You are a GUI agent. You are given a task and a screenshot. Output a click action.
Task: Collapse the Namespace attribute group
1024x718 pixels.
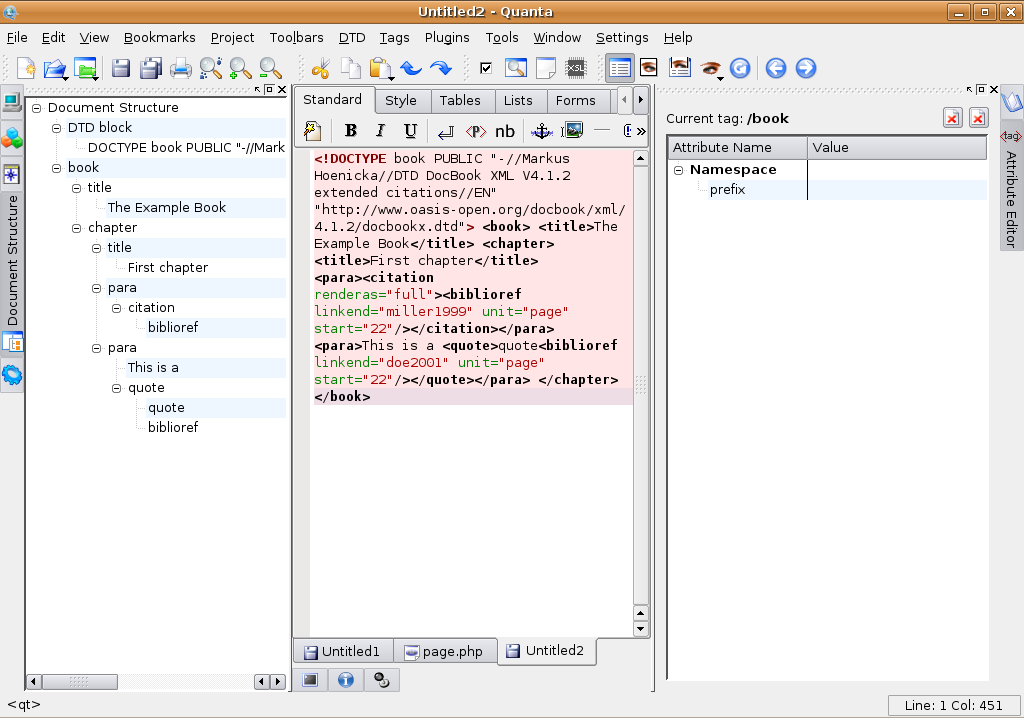[x=678, y=170]
